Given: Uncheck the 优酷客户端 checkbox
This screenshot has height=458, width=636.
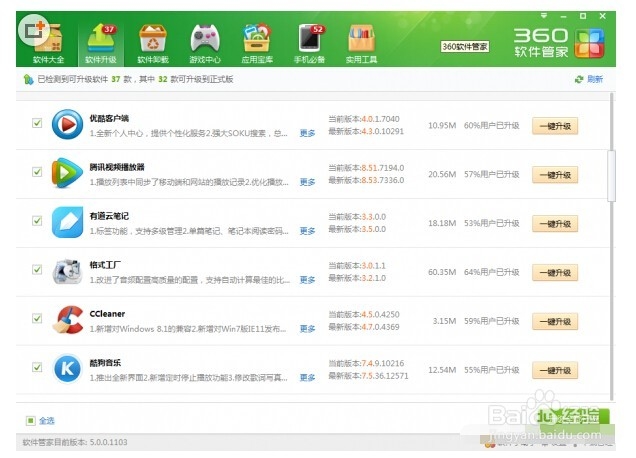Looking at the screenshot, I should 37,123.
